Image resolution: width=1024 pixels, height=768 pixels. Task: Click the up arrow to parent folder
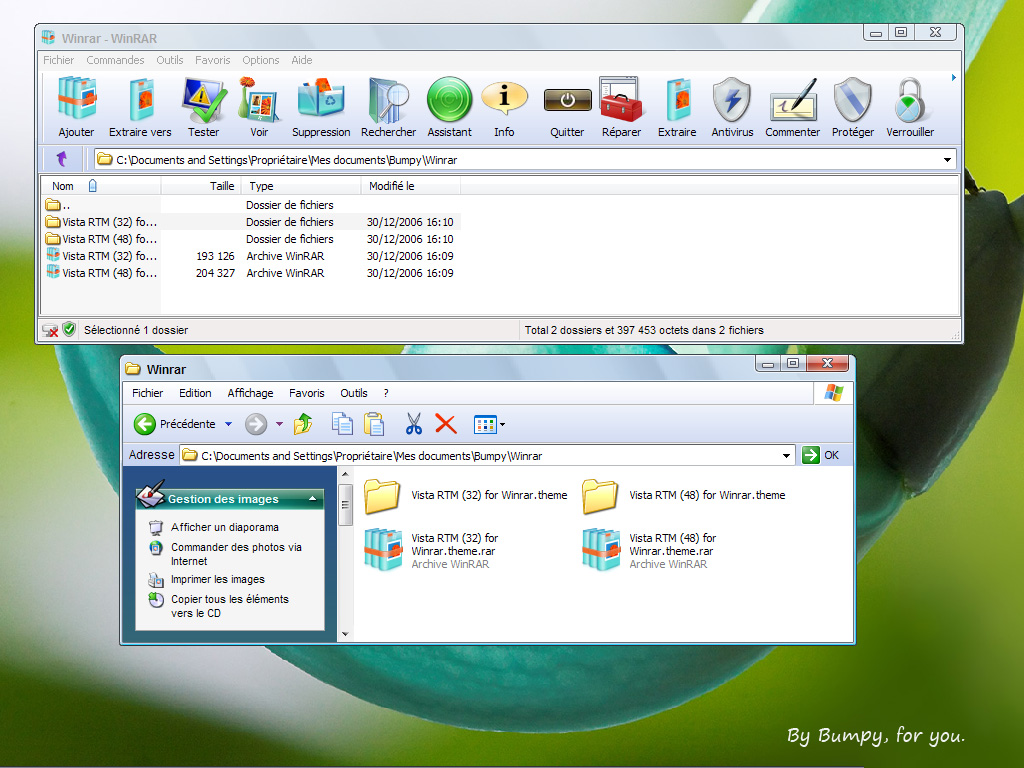tap(61, 158)
